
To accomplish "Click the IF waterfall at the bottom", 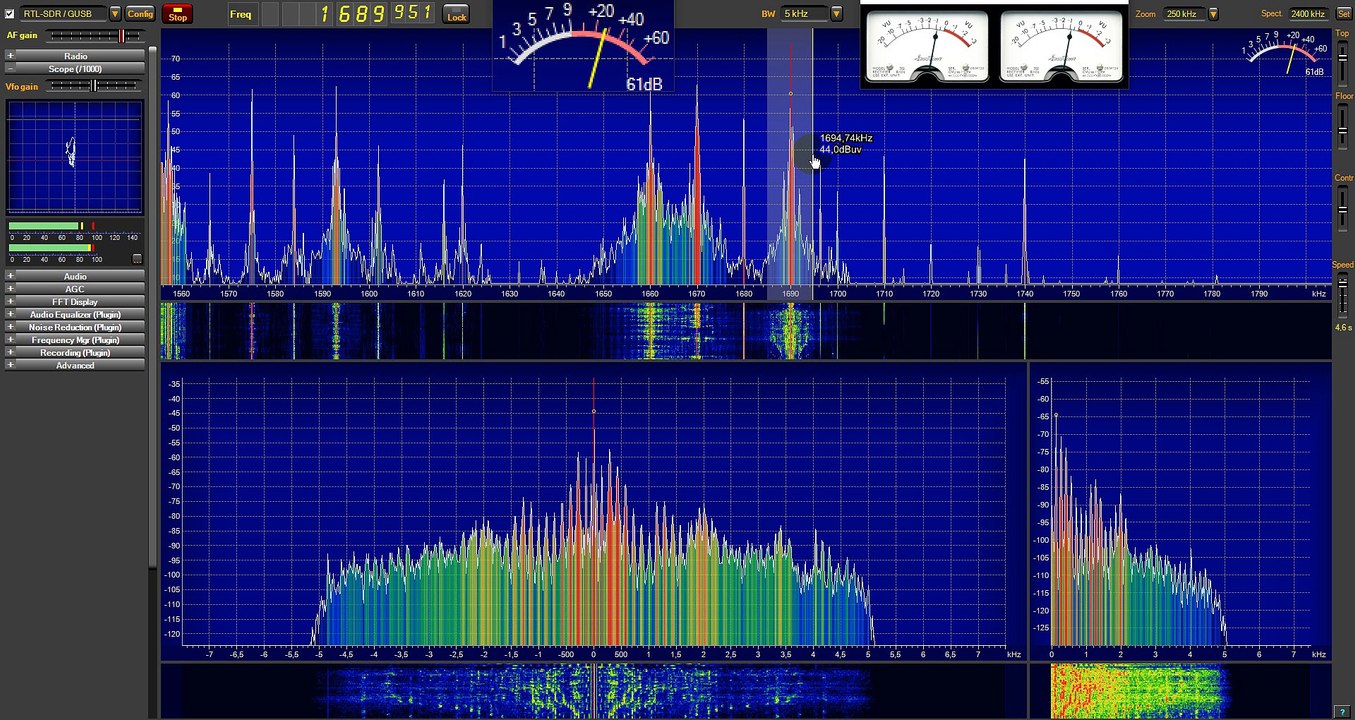I will (593, 690).
